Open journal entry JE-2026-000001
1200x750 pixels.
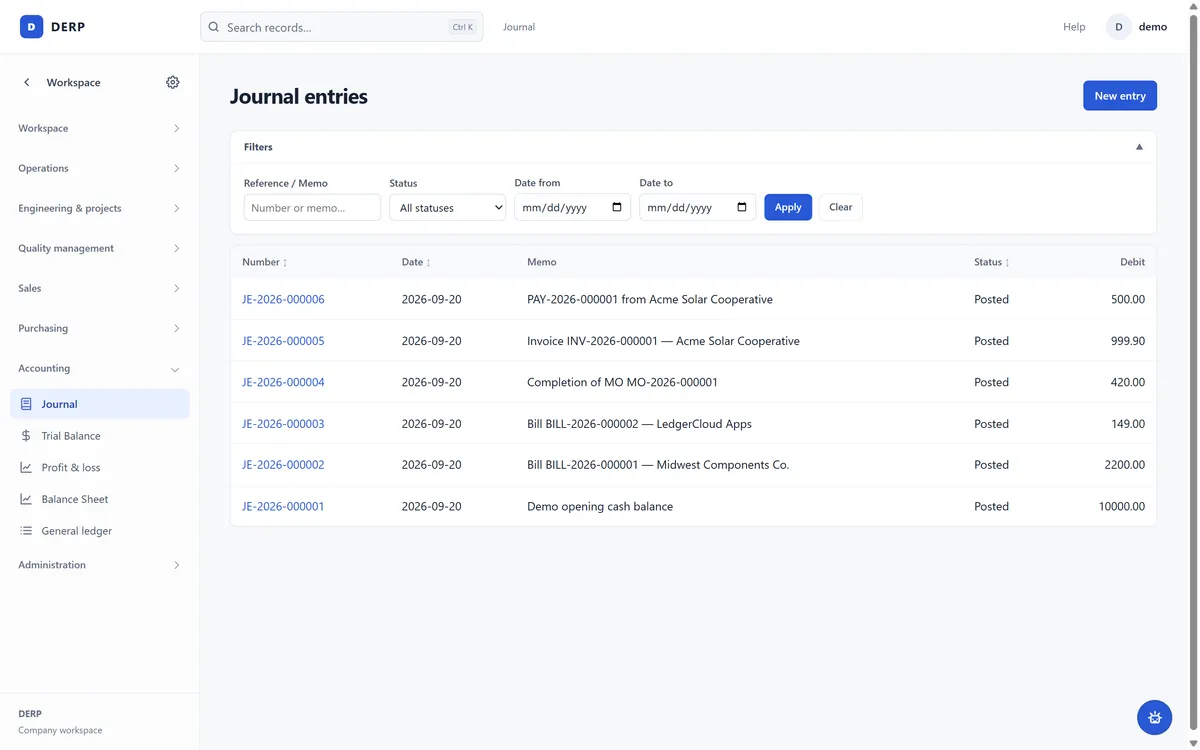click(283, 506)
